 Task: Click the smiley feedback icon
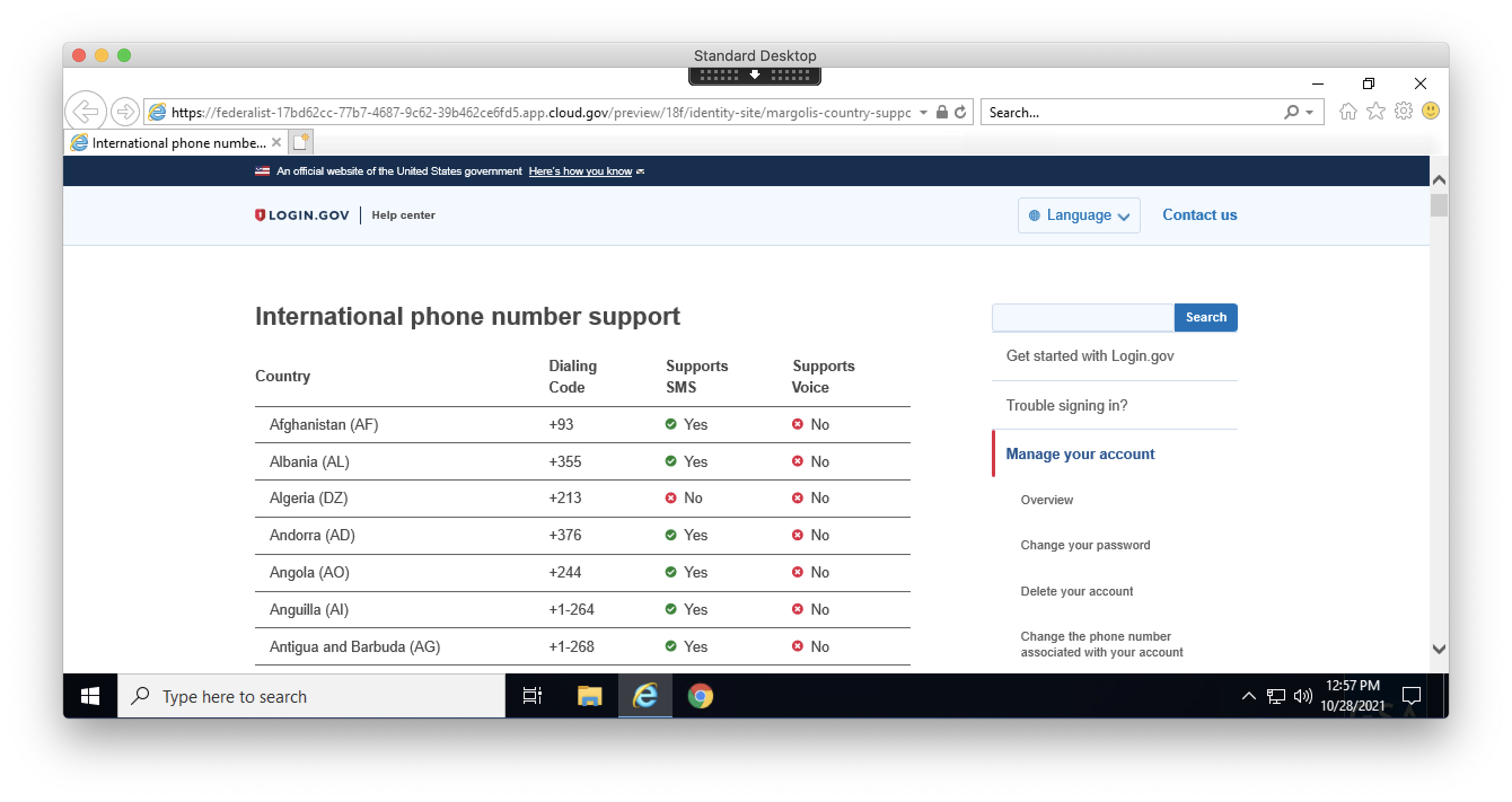coord(1430,111)
